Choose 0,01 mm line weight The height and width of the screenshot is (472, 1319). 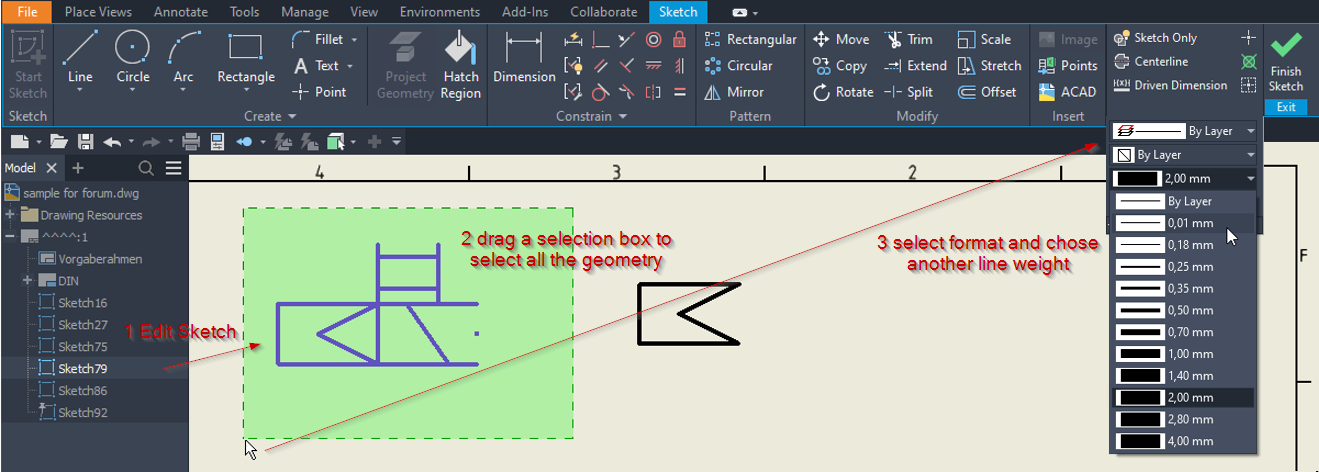point(1183,223)
